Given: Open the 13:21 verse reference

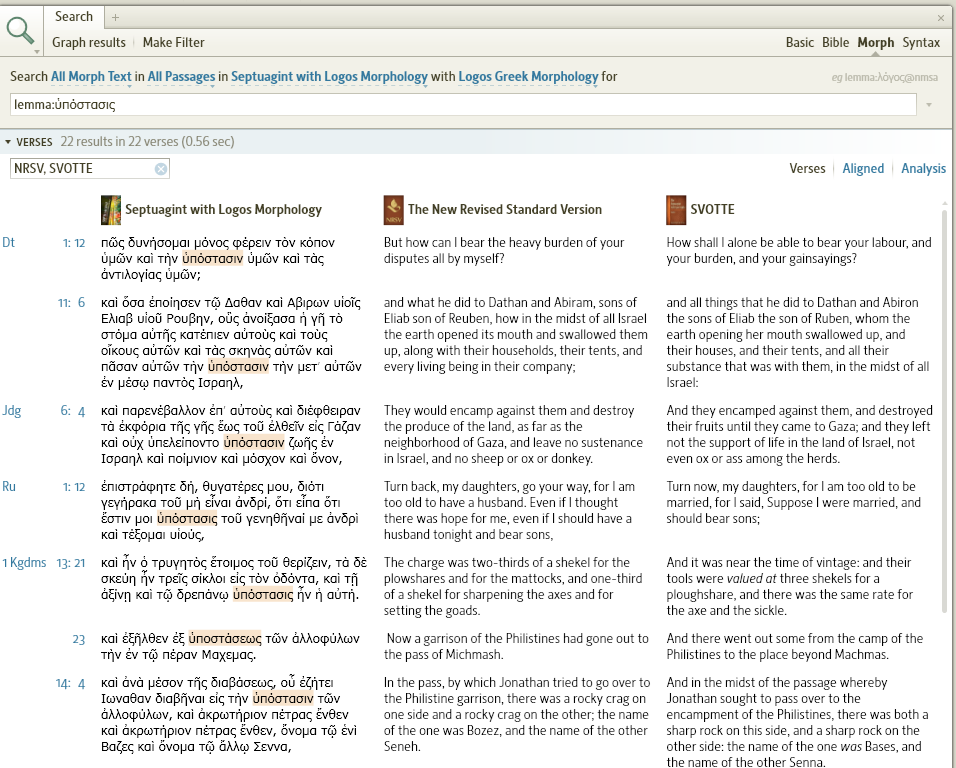Looking at the screenshot, I should 71,563.
